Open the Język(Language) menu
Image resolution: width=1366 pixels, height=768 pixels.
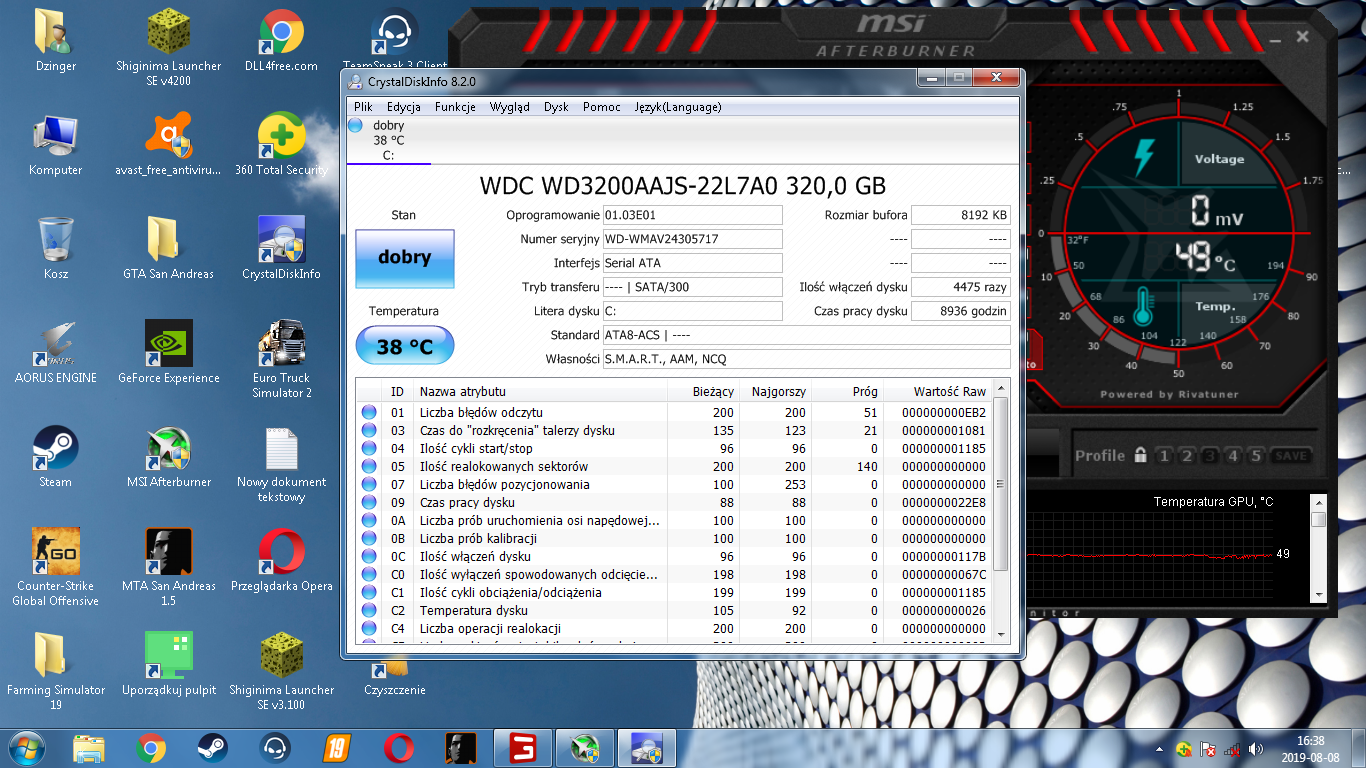click(678, 107)
